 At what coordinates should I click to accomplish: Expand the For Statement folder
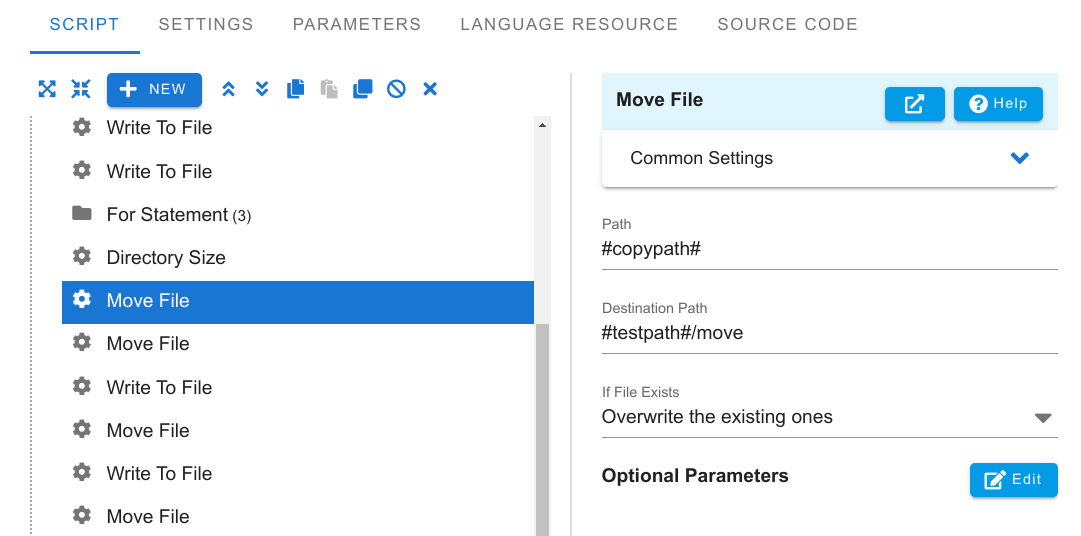click(82, 214)
